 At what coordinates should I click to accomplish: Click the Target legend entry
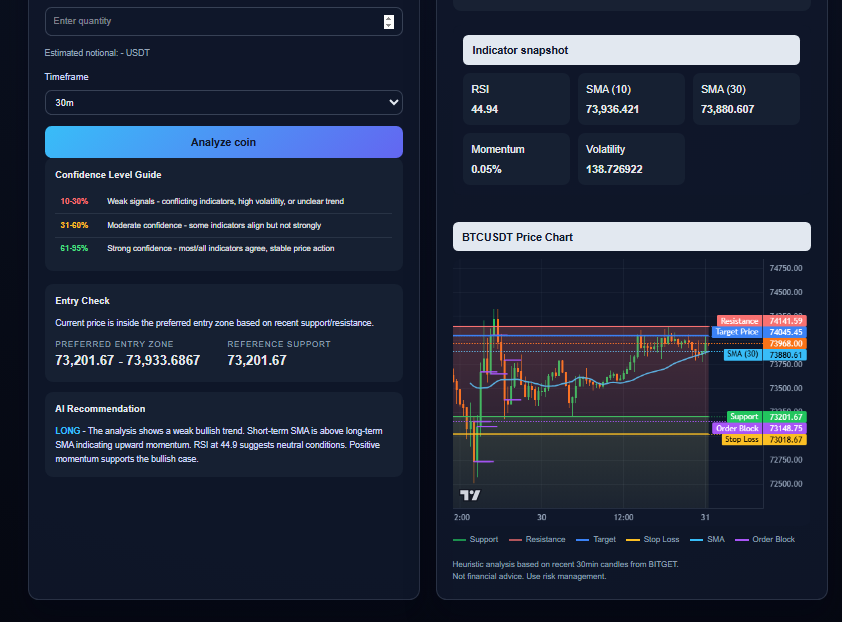click(596, 539)
